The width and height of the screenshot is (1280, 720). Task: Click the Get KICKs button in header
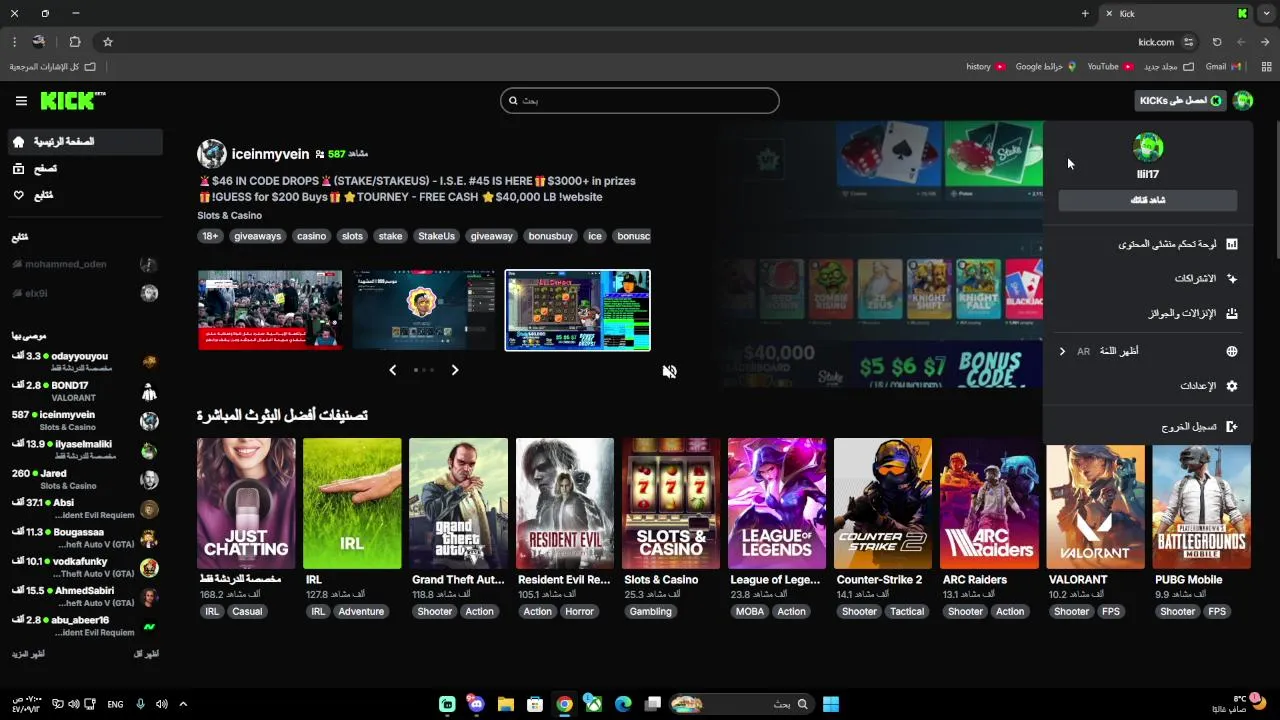point(1180,100)
